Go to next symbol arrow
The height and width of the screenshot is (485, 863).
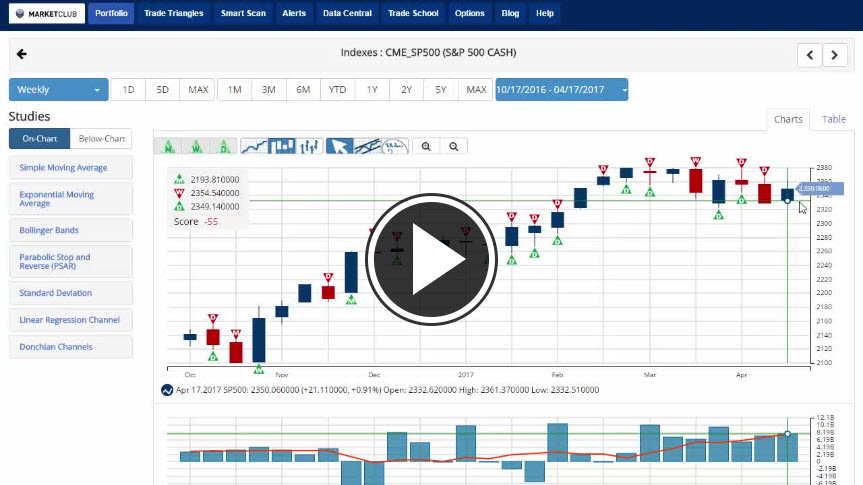pos(835,55)
